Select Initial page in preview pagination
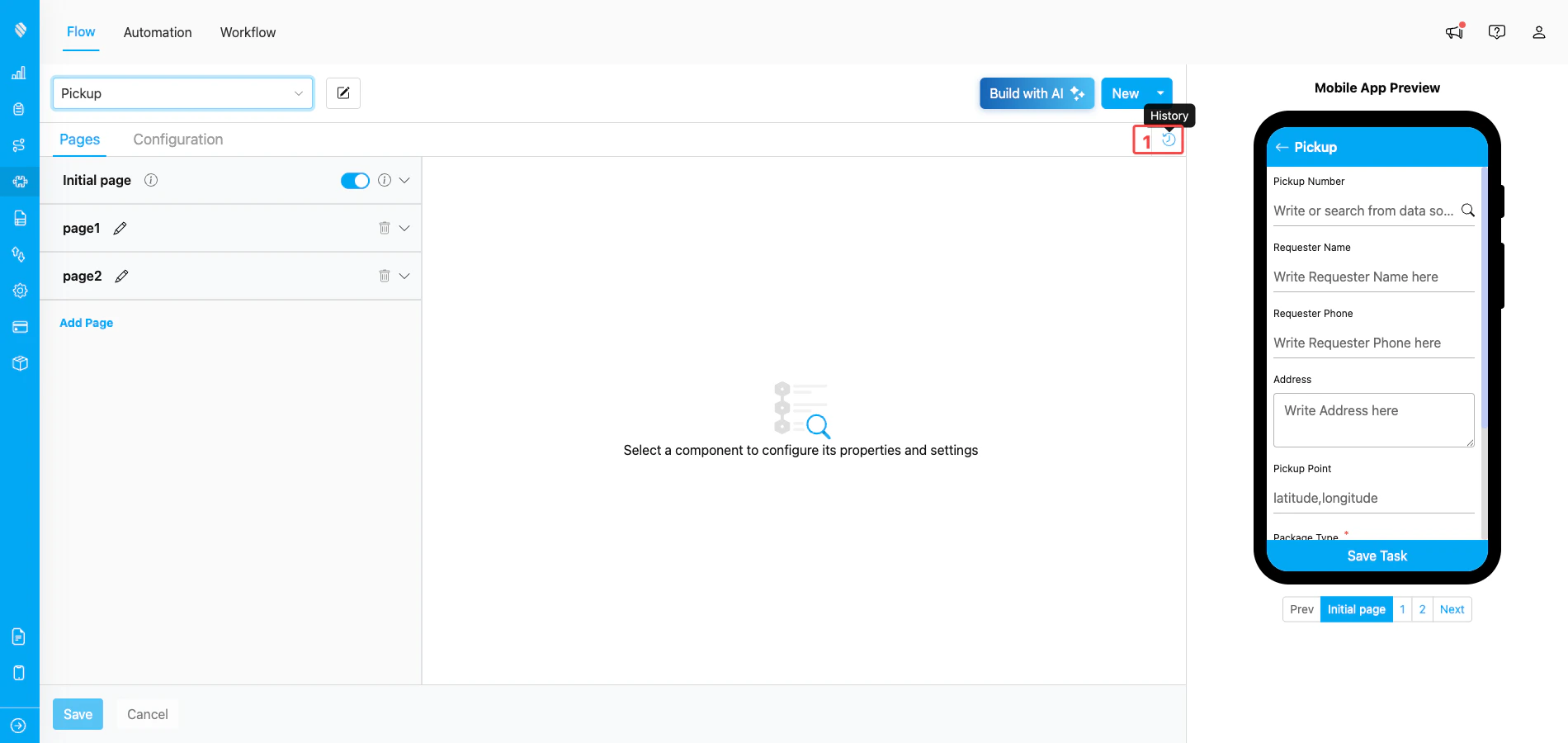 (x=1356, y=609)
